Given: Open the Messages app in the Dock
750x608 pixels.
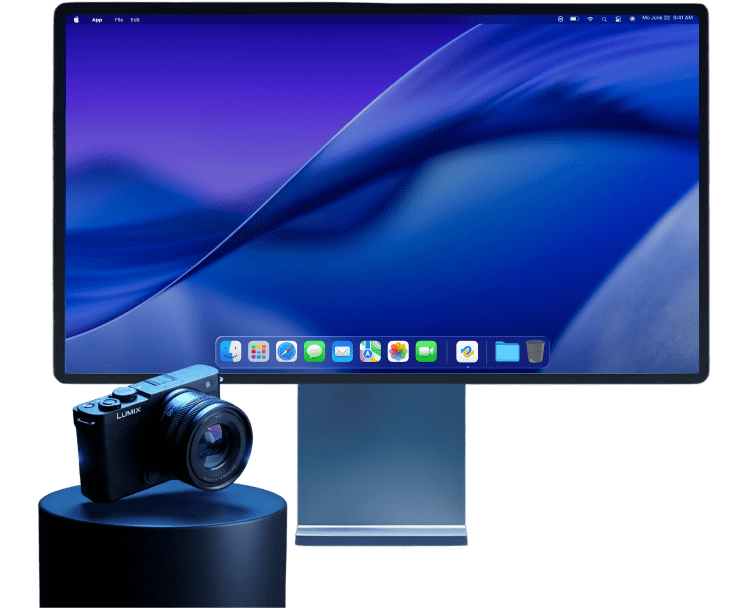Looking at the screenshot, I should 314,352.
